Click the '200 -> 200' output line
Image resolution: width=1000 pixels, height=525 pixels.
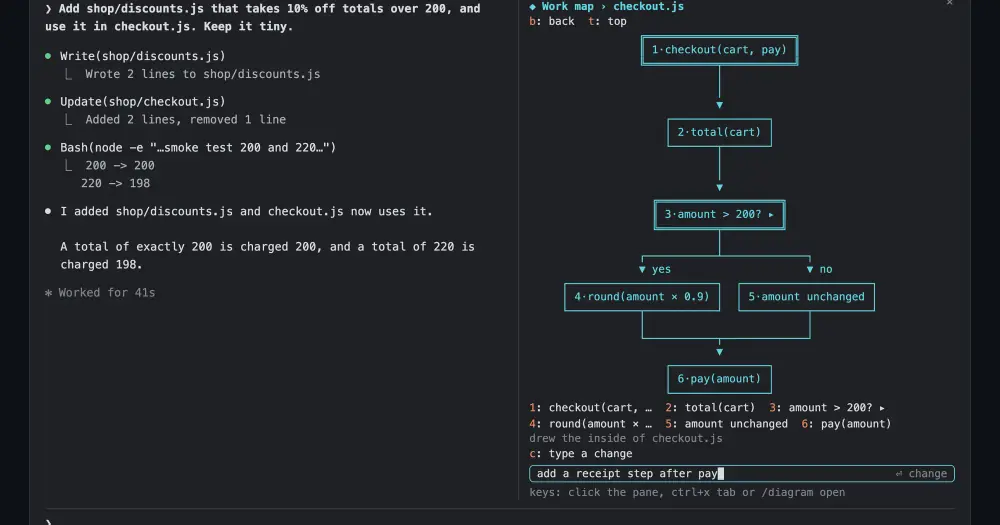[x=120, y=165]
